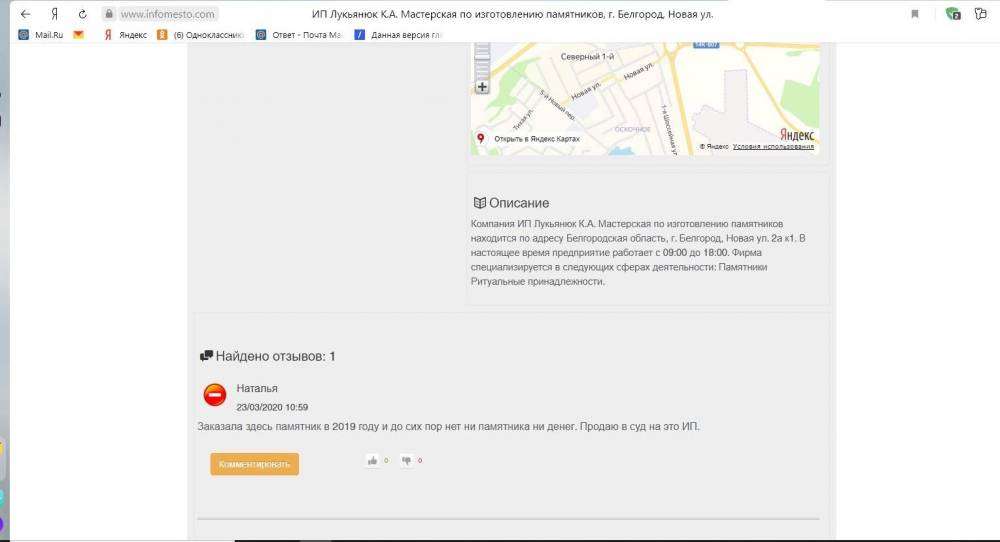Zoom out the map with plus button
The height and width of the screenshot is (542, 1000).
pyautogui.click(x=482, y=87)
